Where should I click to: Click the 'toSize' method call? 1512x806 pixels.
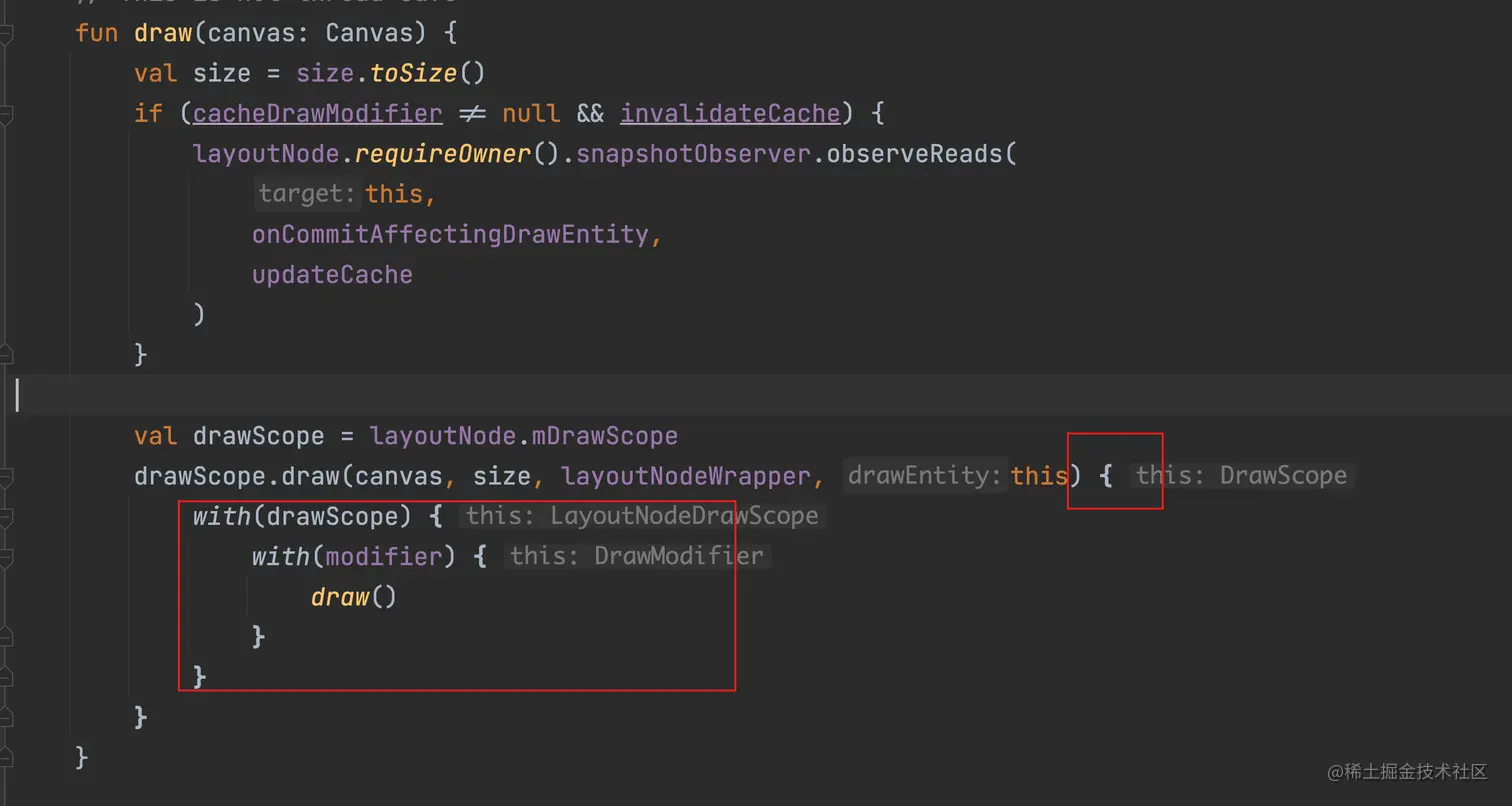coord(413,73)
